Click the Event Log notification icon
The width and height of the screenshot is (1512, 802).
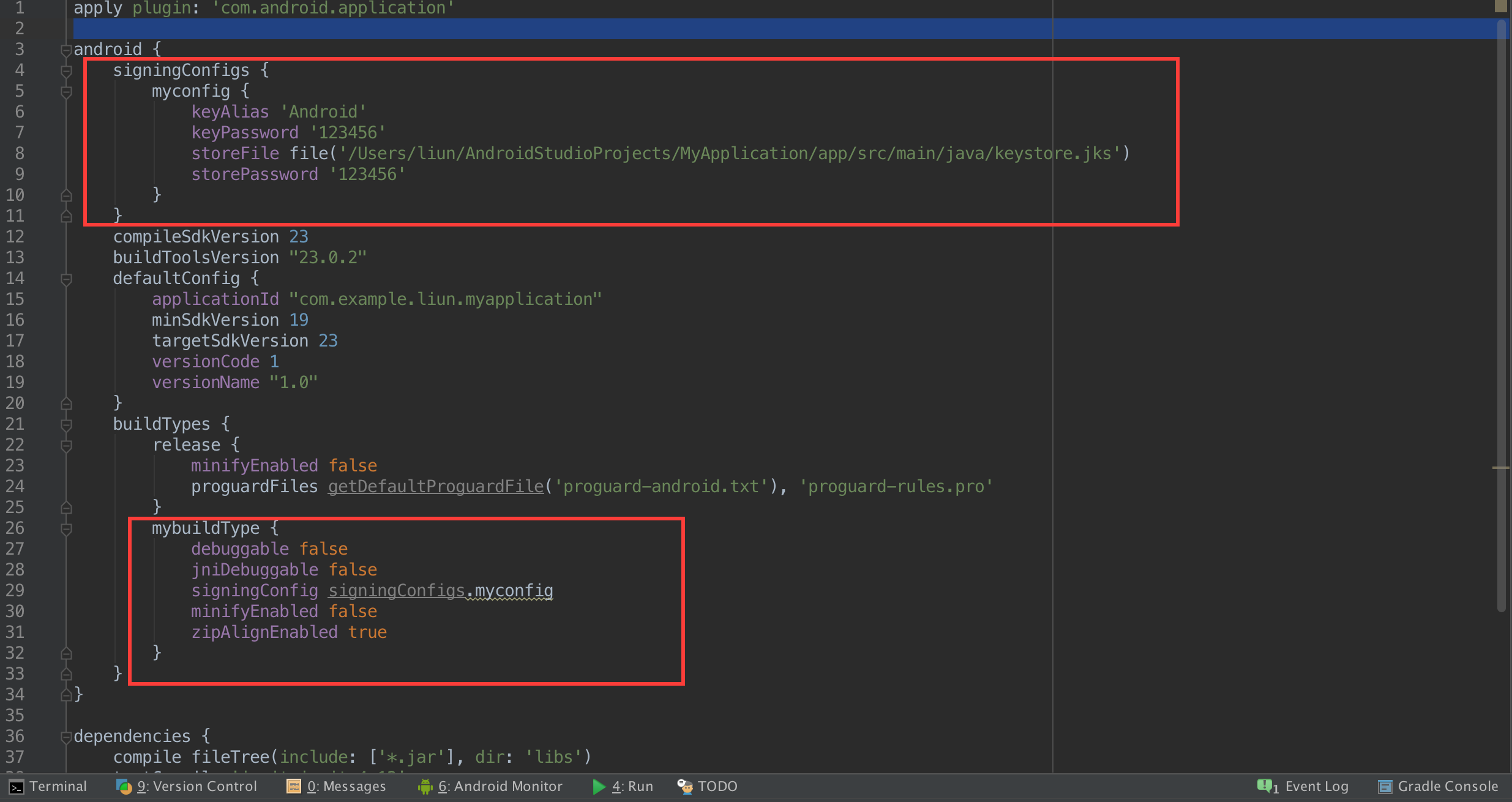pos(1266,787)
